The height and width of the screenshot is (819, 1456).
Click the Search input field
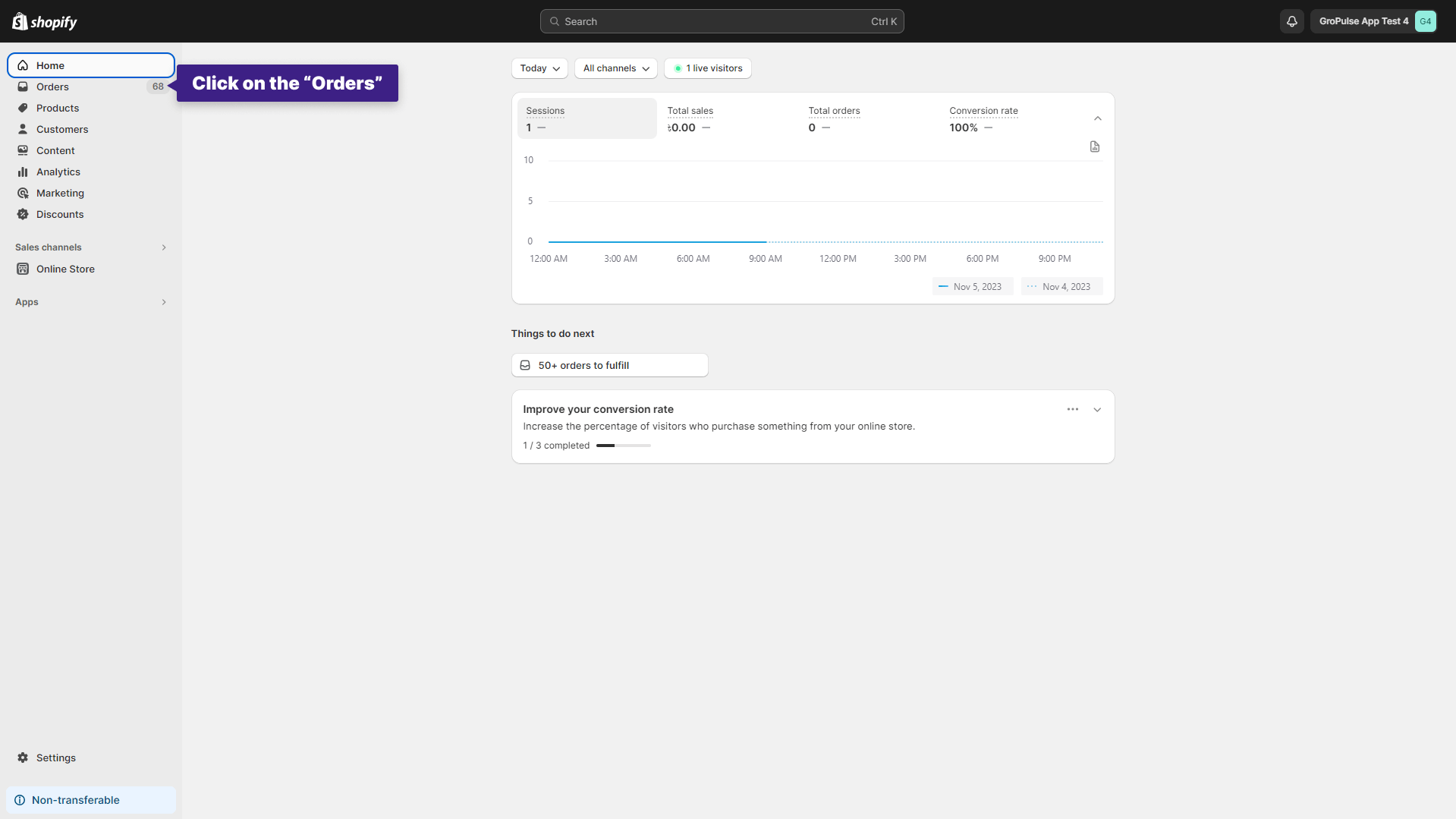click(722, 21)
